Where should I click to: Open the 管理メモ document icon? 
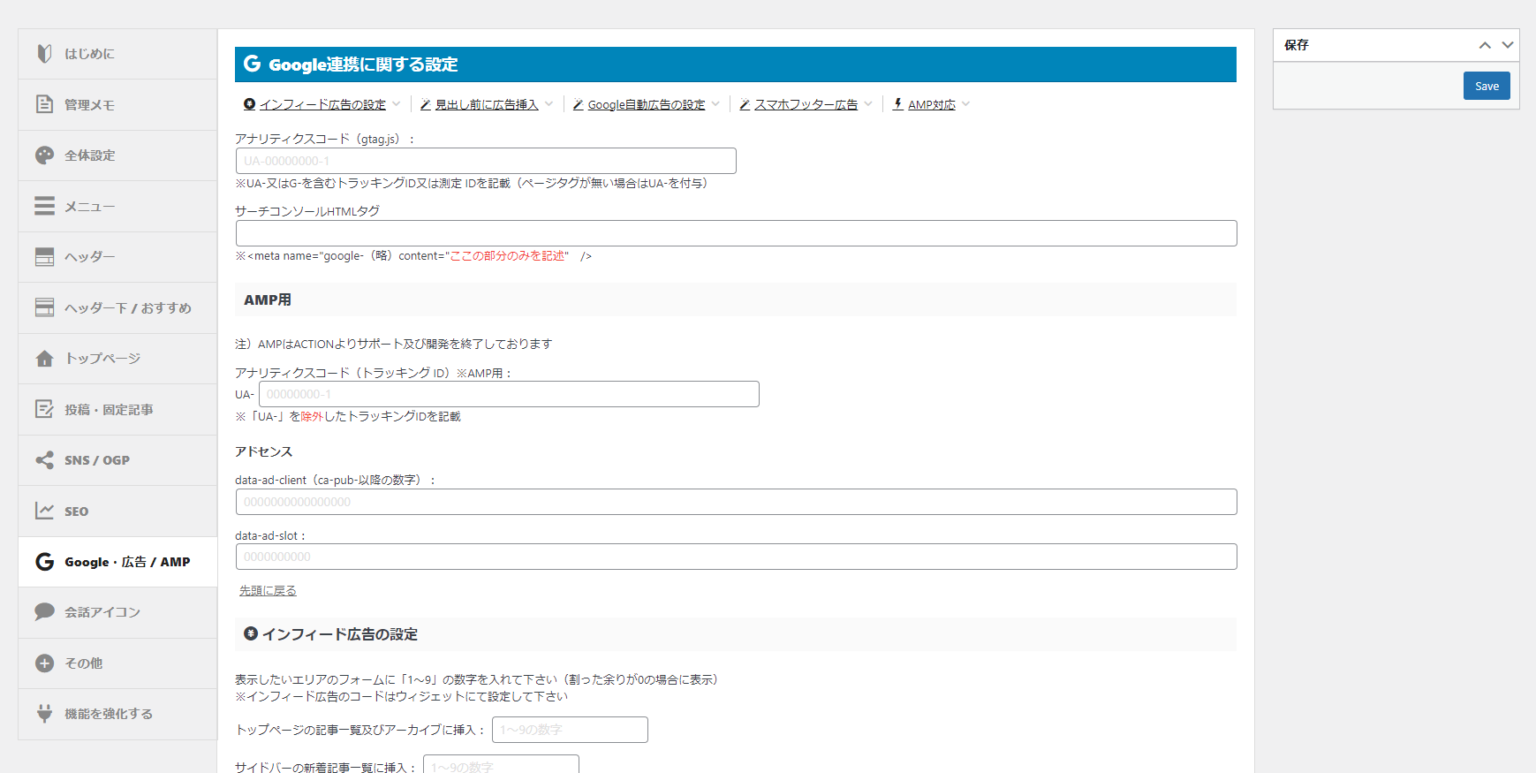coord(44,104)
